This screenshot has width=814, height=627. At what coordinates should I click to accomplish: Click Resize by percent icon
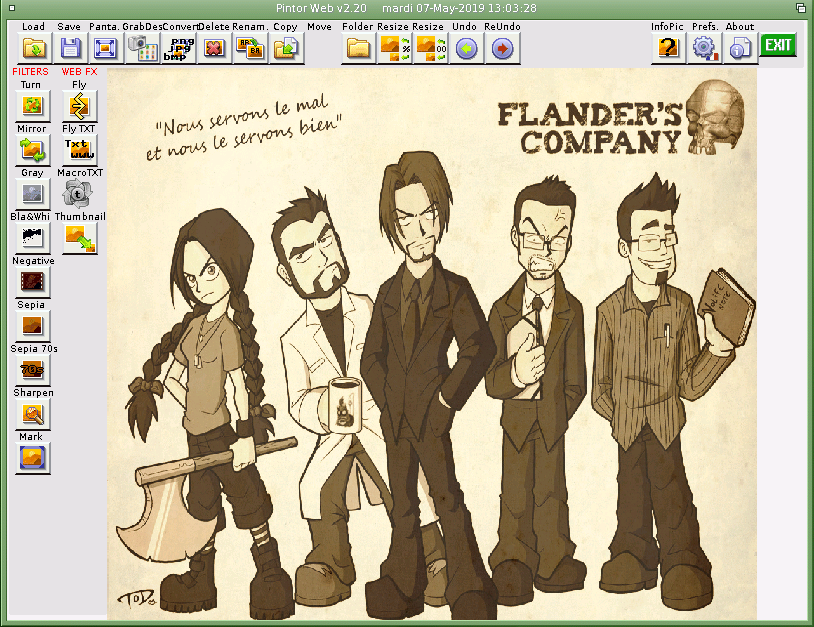click(395, 49)
